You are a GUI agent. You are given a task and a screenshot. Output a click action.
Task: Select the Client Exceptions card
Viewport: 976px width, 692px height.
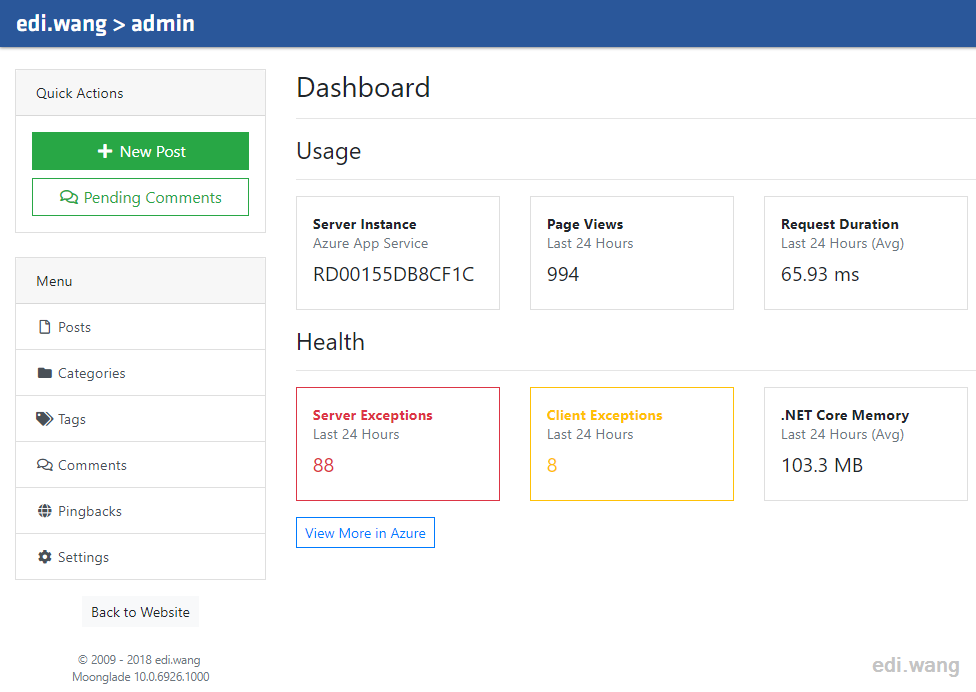[632, 444]
